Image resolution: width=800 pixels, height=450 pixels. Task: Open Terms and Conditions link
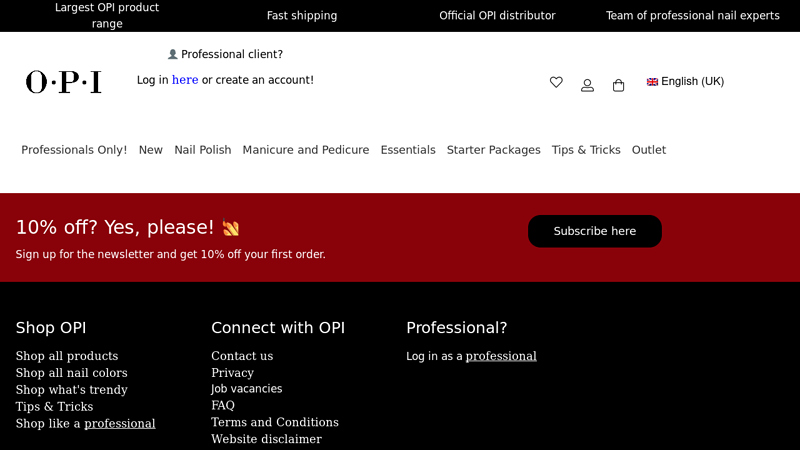click(x=275, y=422)
